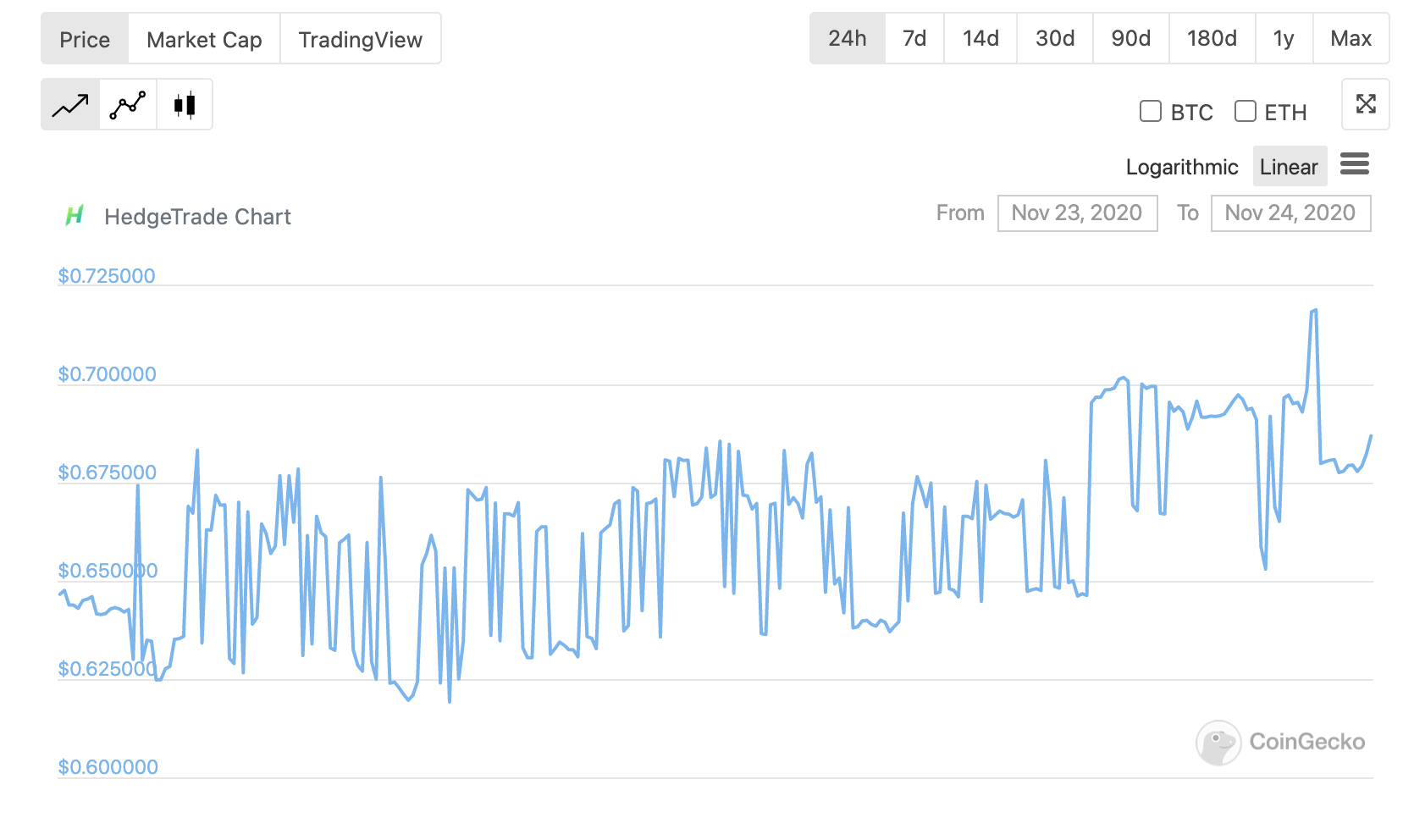Click the price peak on the chart line

(x=1314, y=311)
